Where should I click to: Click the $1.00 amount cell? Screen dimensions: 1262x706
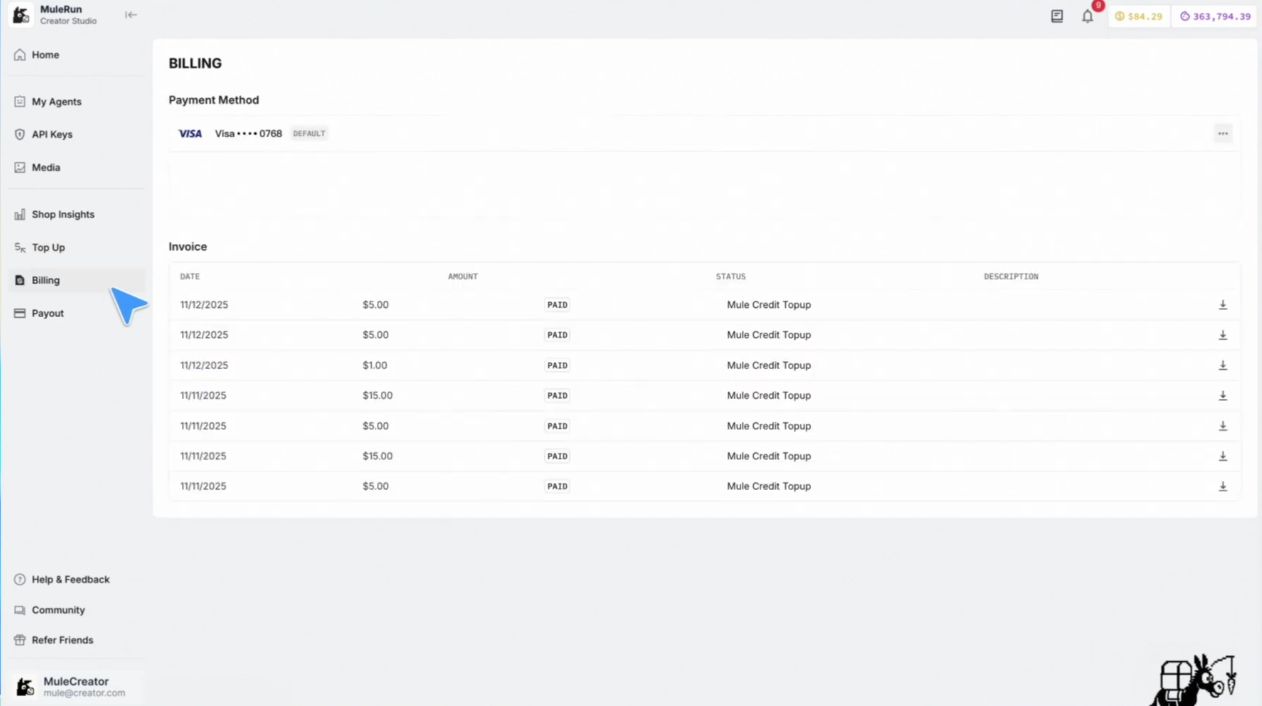375,365
